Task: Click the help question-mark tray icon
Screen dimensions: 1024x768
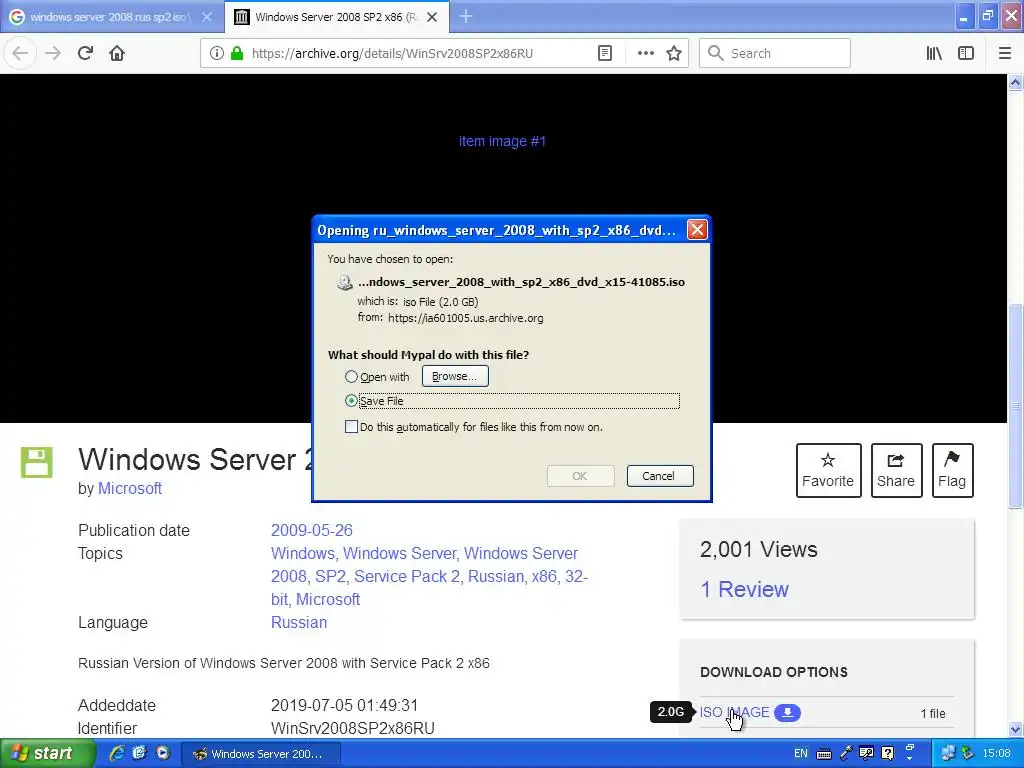Action: (888, 753)
